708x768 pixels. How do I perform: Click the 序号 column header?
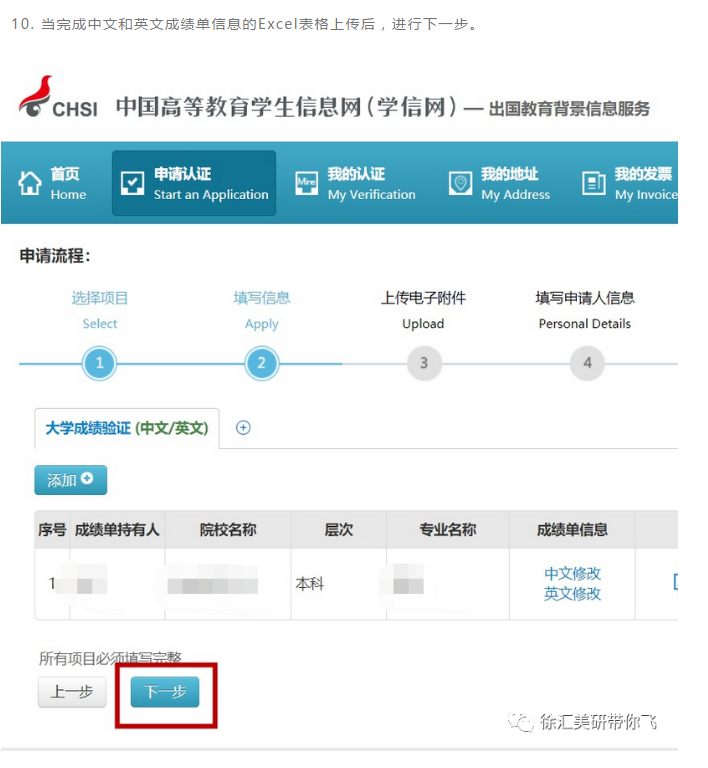pyautogui.click(x=52, y=529)
